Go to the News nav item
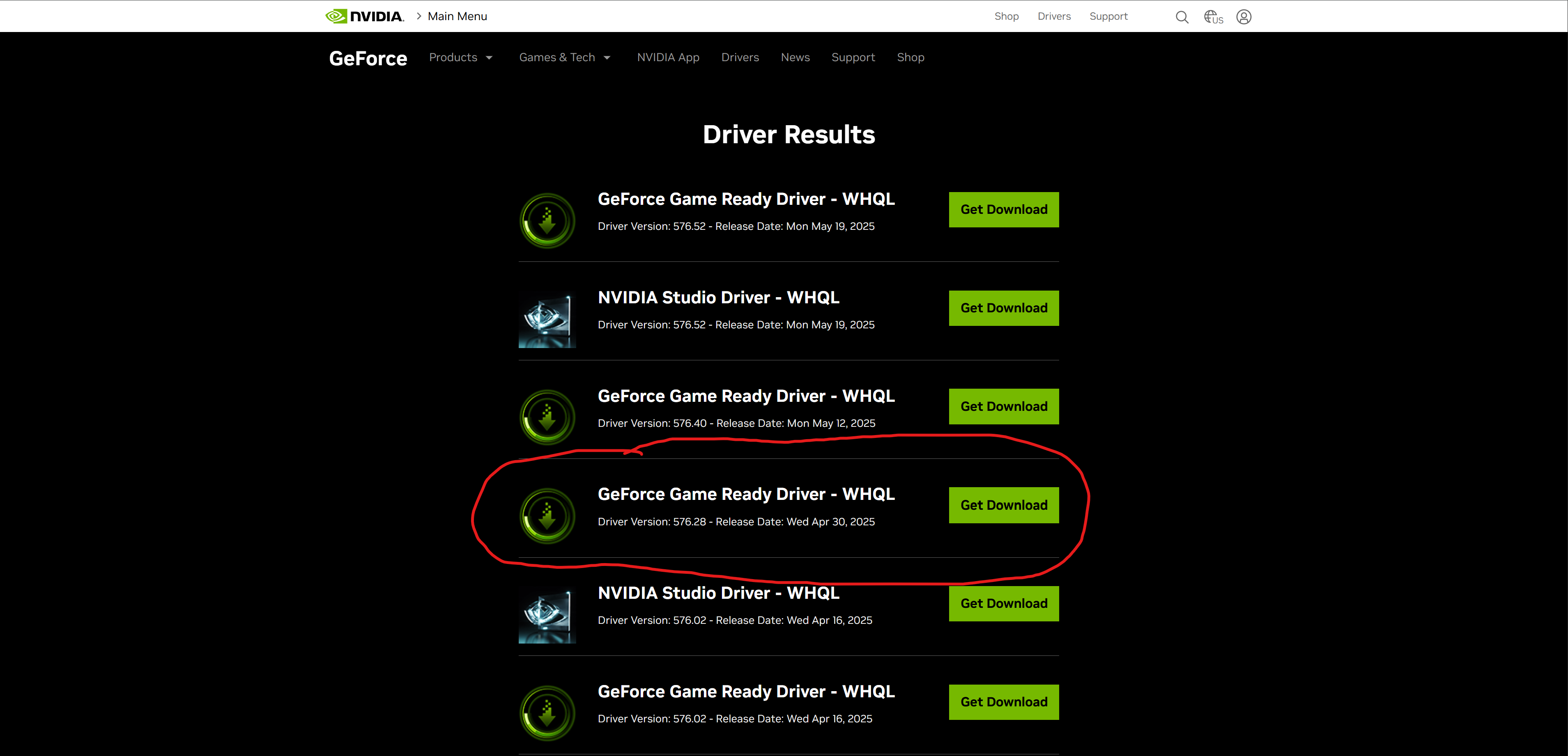Screen dimensions: 1568x756 click(795, 57)
